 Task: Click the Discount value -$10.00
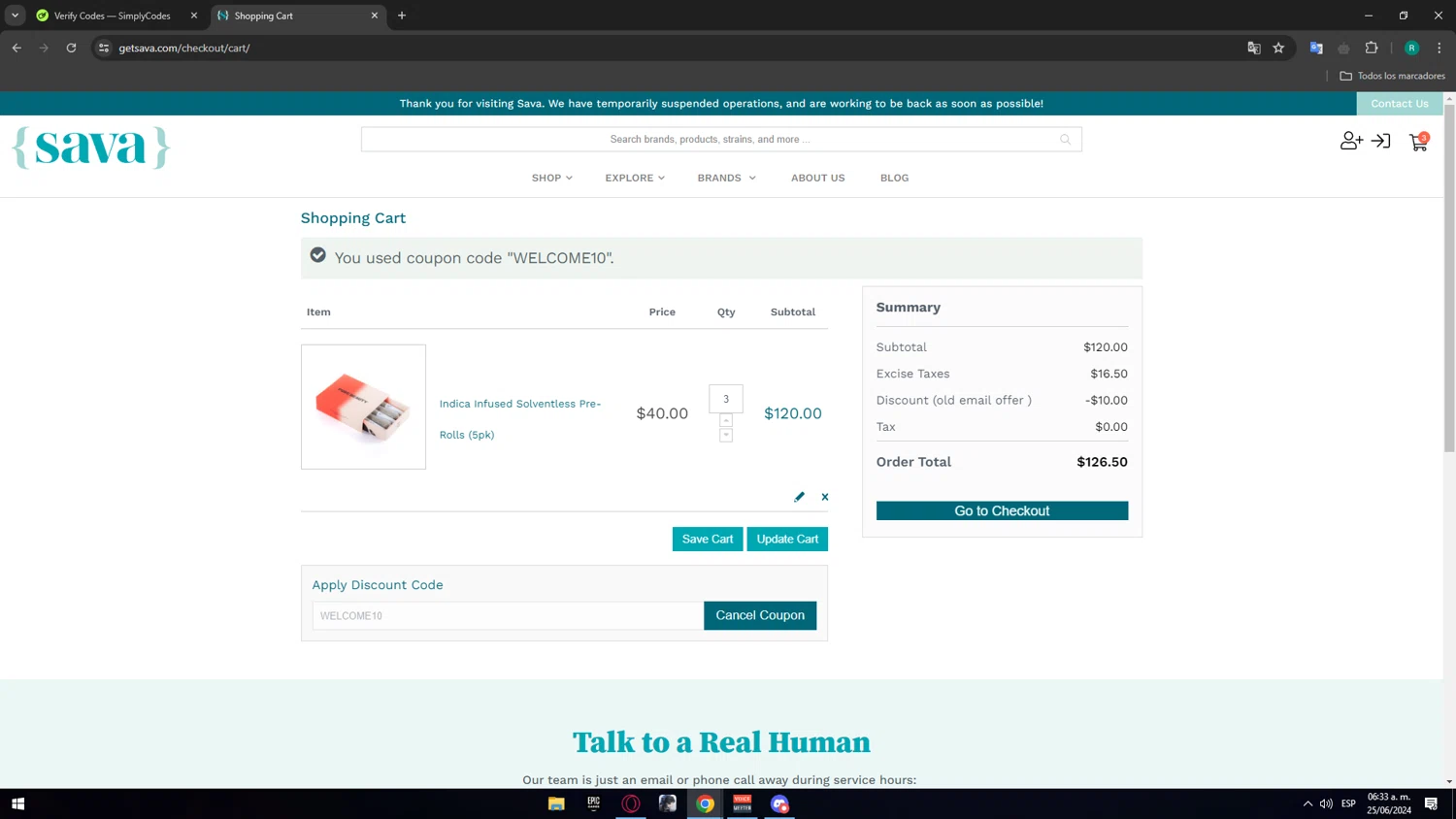click(x=1107, y=400)
